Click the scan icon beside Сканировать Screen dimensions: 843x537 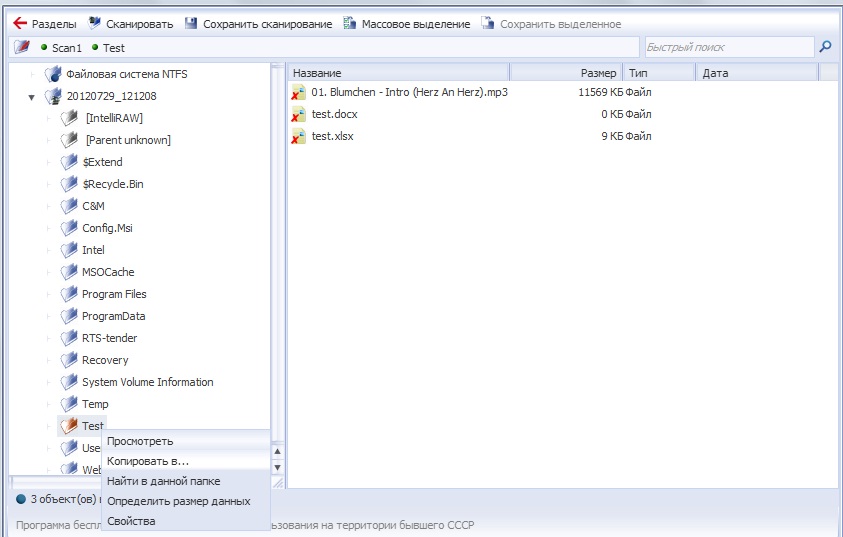(x=95, y=23)
